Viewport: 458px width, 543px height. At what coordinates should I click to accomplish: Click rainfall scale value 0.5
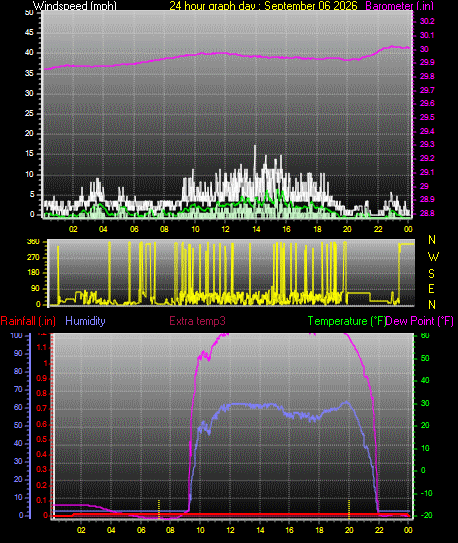[42, 439]
